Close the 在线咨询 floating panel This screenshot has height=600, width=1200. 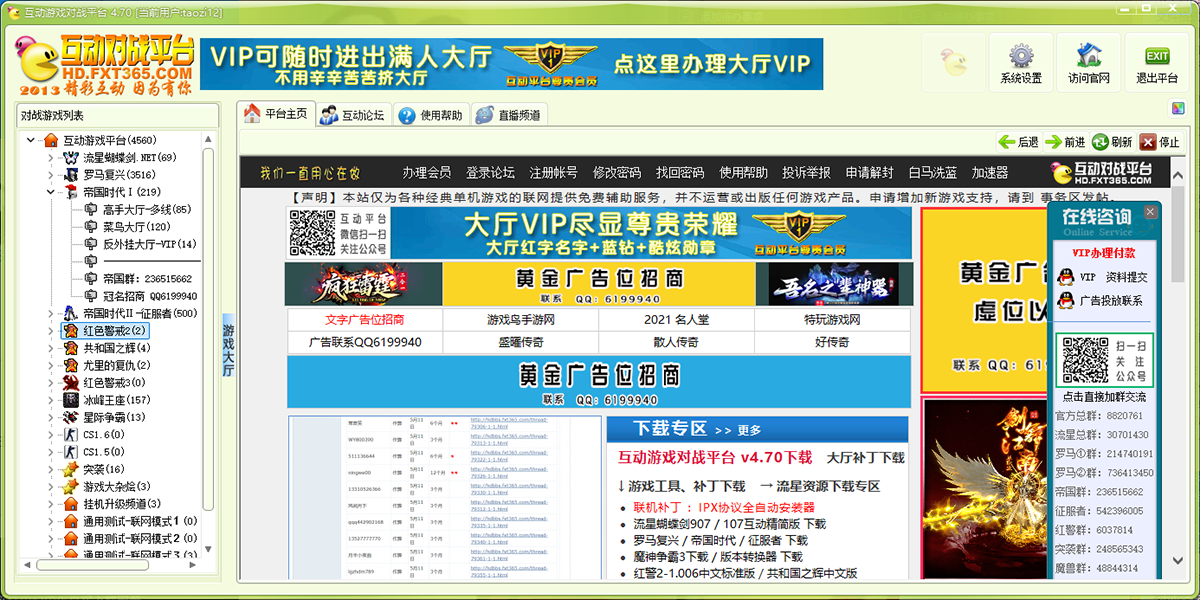[1150, 212]
